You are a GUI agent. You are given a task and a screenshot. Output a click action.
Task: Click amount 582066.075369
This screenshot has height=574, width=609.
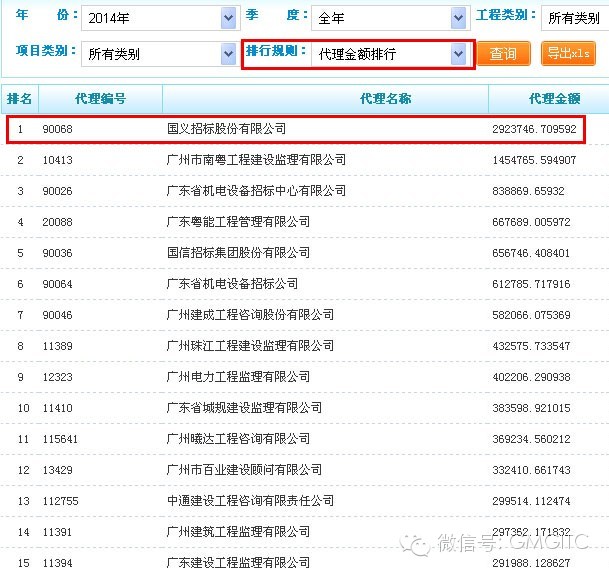(x=532, y=315)
